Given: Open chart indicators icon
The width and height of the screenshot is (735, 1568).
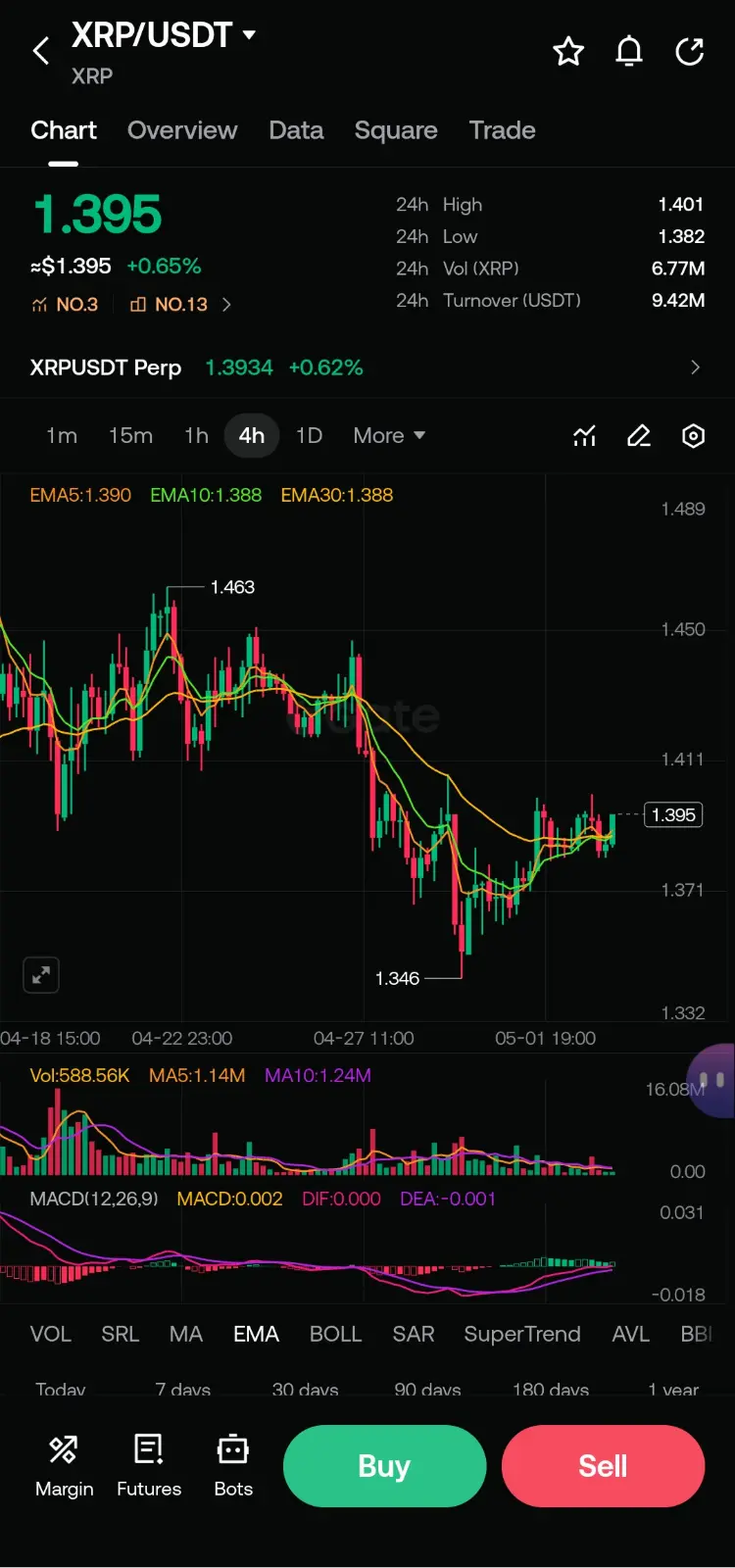Looking at the screenshot, I should click(x=584, y=436).
